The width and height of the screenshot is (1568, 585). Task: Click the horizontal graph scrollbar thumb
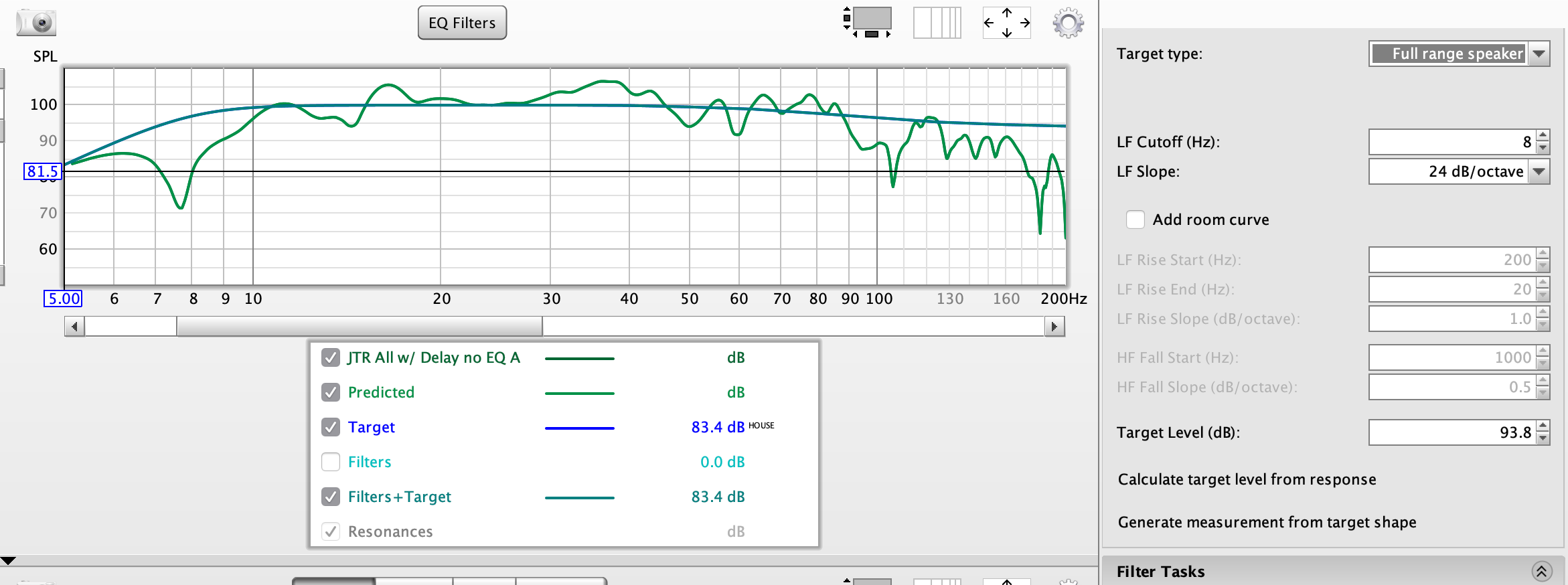point(360,327)
